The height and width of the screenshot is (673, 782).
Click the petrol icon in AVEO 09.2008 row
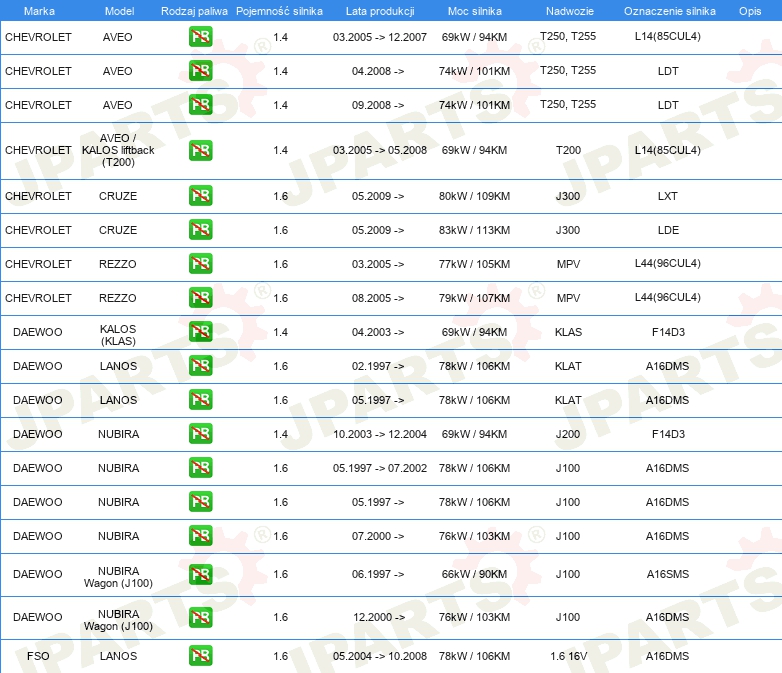200,104
